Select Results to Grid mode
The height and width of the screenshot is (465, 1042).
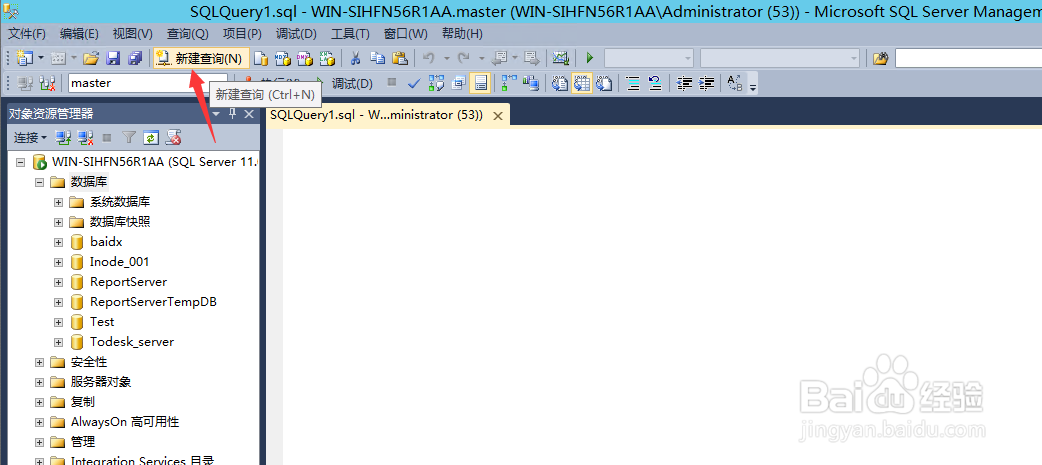[x=582, y=83]
